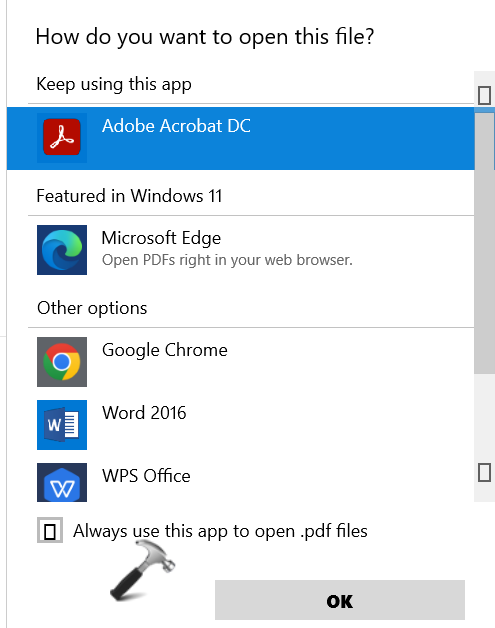Enable Always use this app checkbox
Image resolution: width=495 pixels, height=628 pixels.
pyautogui.click(x=50, y=530)
